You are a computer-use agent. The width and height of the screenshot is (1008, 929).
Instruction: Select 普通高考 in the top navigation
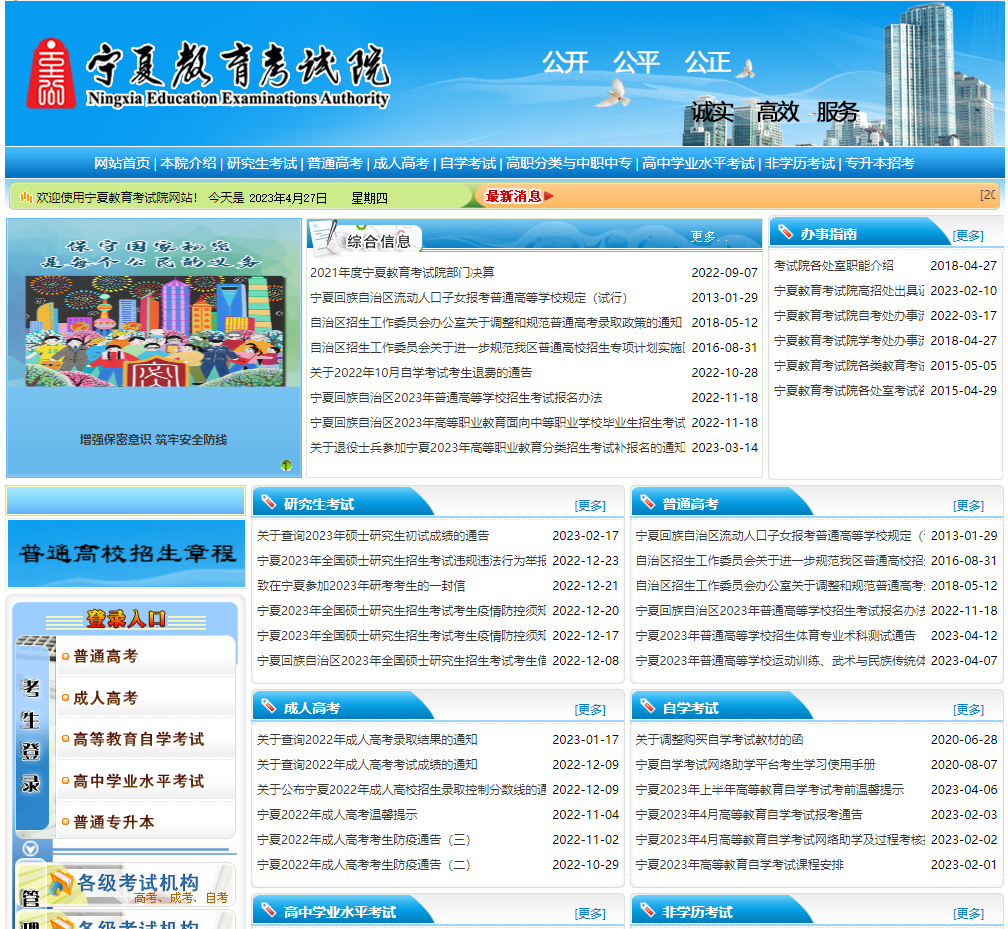pyautogui.click(x=335, y=163)
